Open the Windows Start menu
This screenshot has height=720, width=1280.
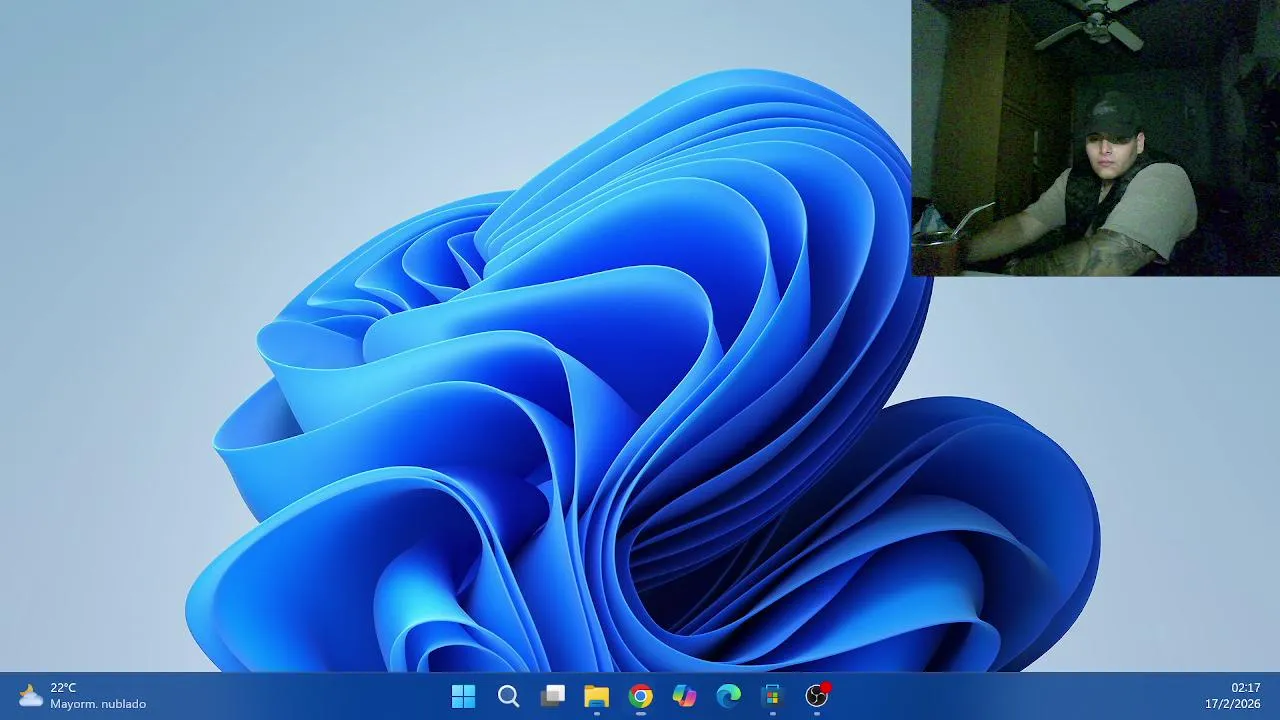(x=464, y=696)
